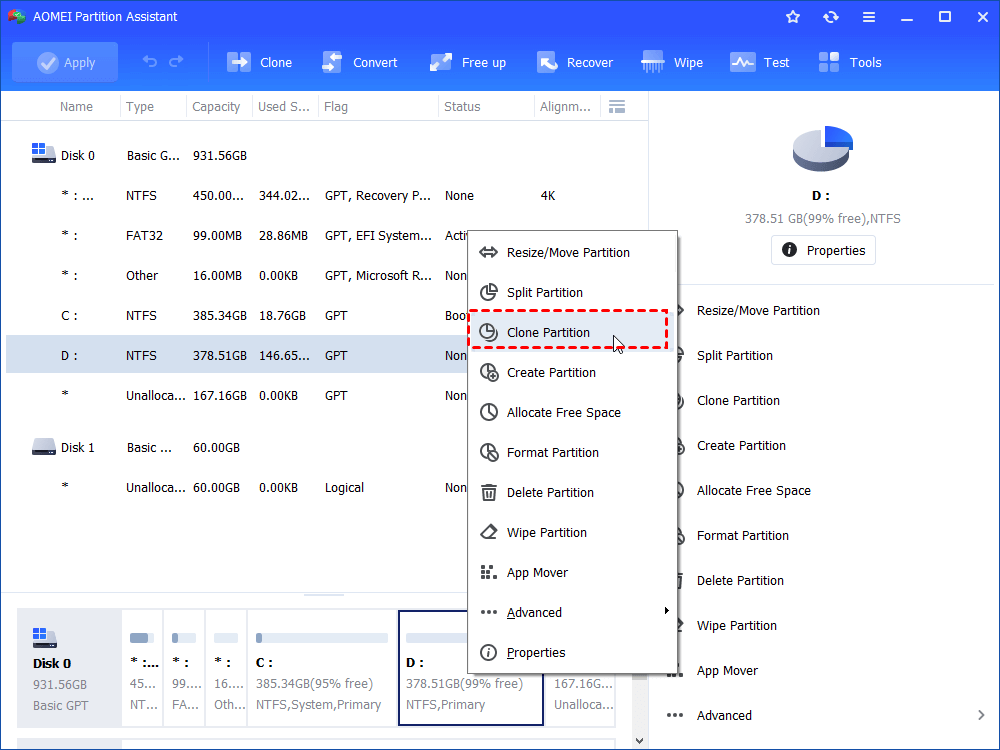Choose App Mover in the right sidebar
Image resolution: width=1000 pixels, height=750 pixels.
[x=727, y=670]
